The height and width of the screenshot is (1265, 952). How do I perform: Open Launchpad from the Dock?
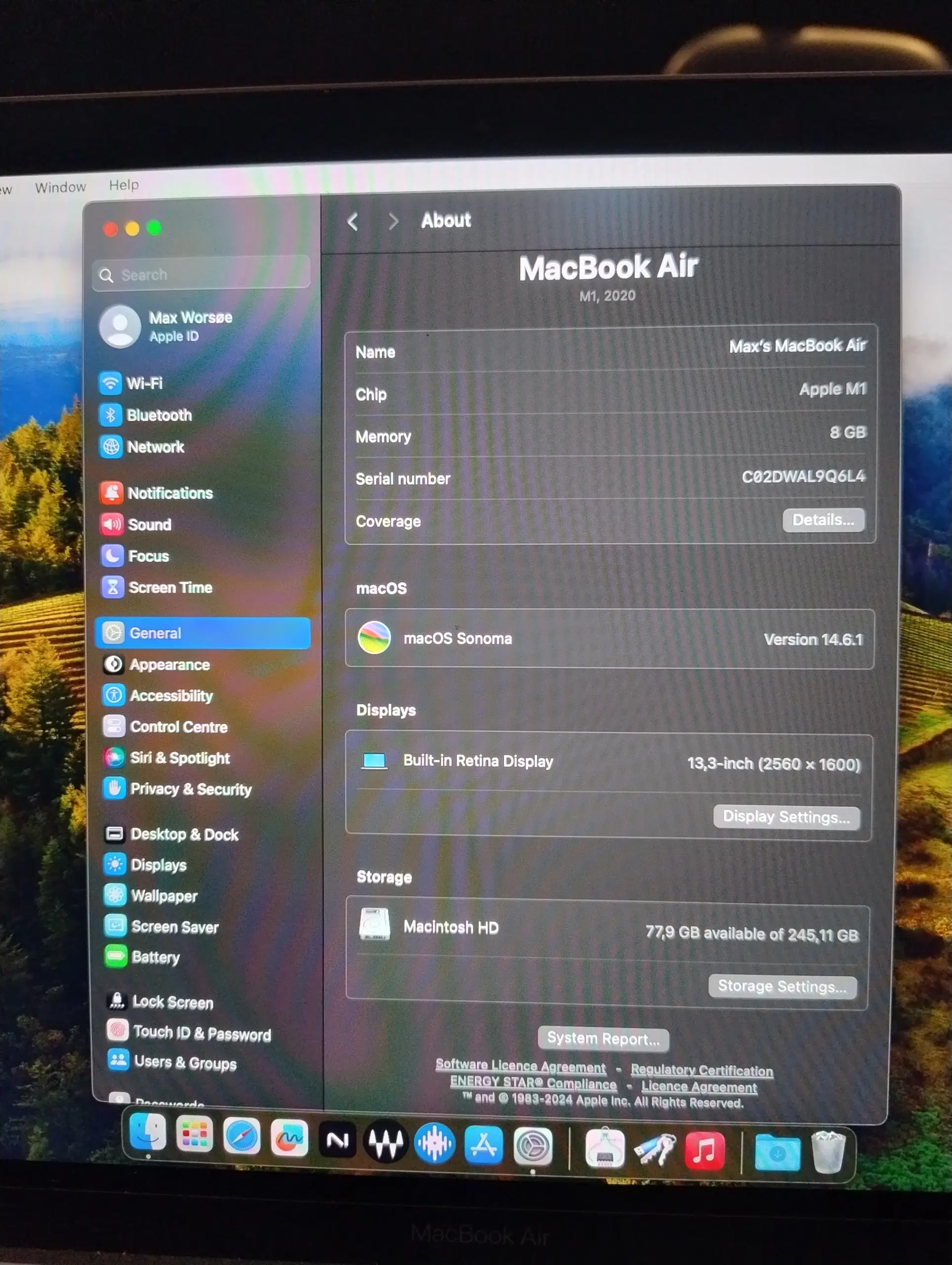(195, 1135)
